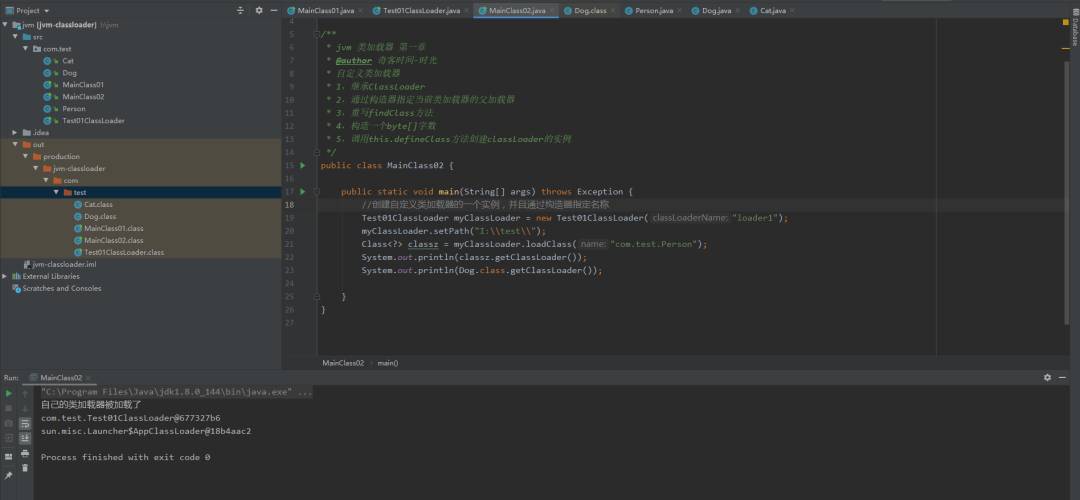The image size is (1080, 500).
Task: Rerun MainClass02 with green play button
Action: click(x=9, y=393)
